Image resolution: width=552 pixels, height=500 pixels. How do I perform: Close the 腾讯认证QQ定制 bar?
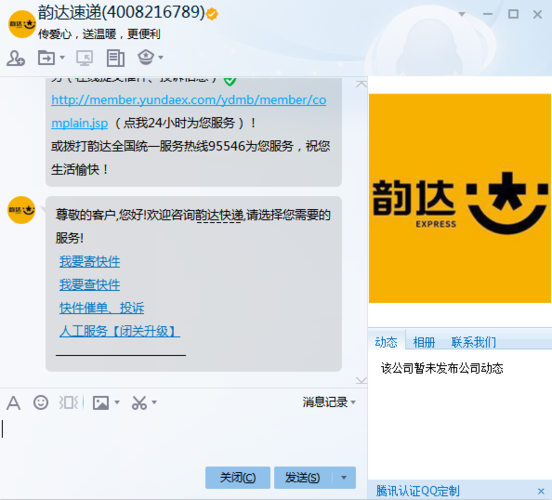541,491
